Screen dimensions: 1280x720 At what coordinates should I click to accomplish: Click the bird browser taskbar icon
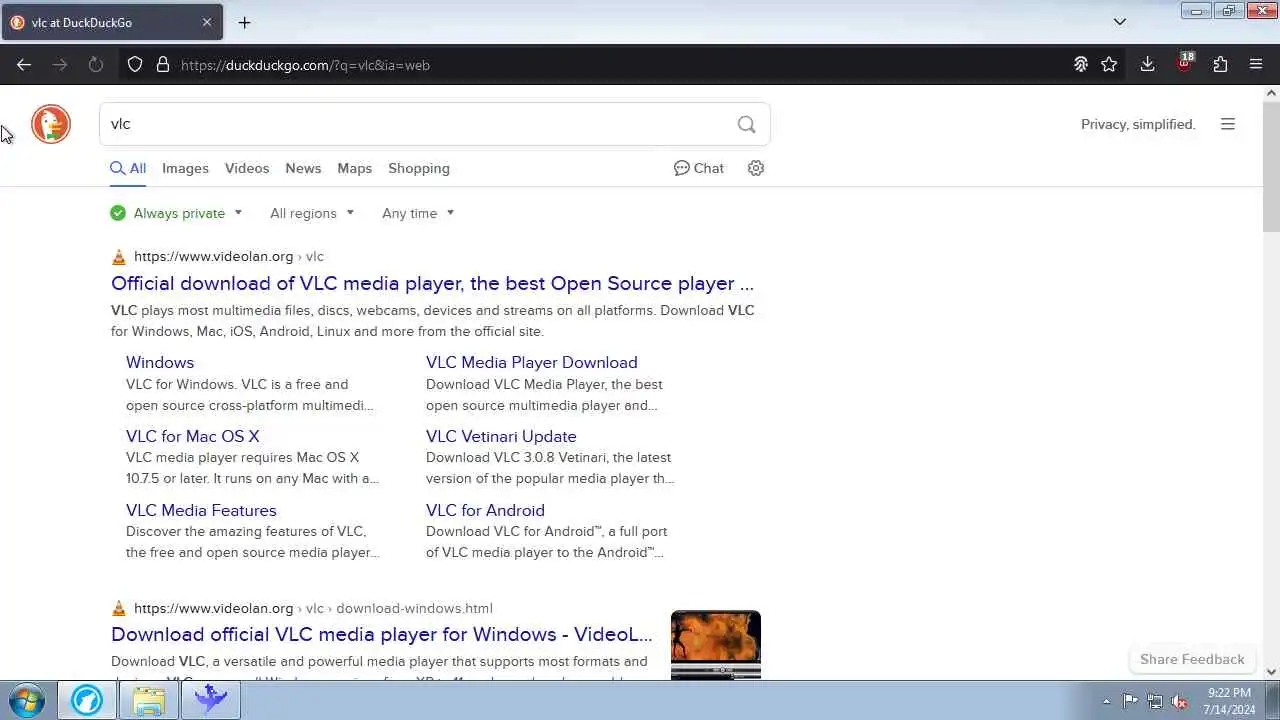pos(211,700)
